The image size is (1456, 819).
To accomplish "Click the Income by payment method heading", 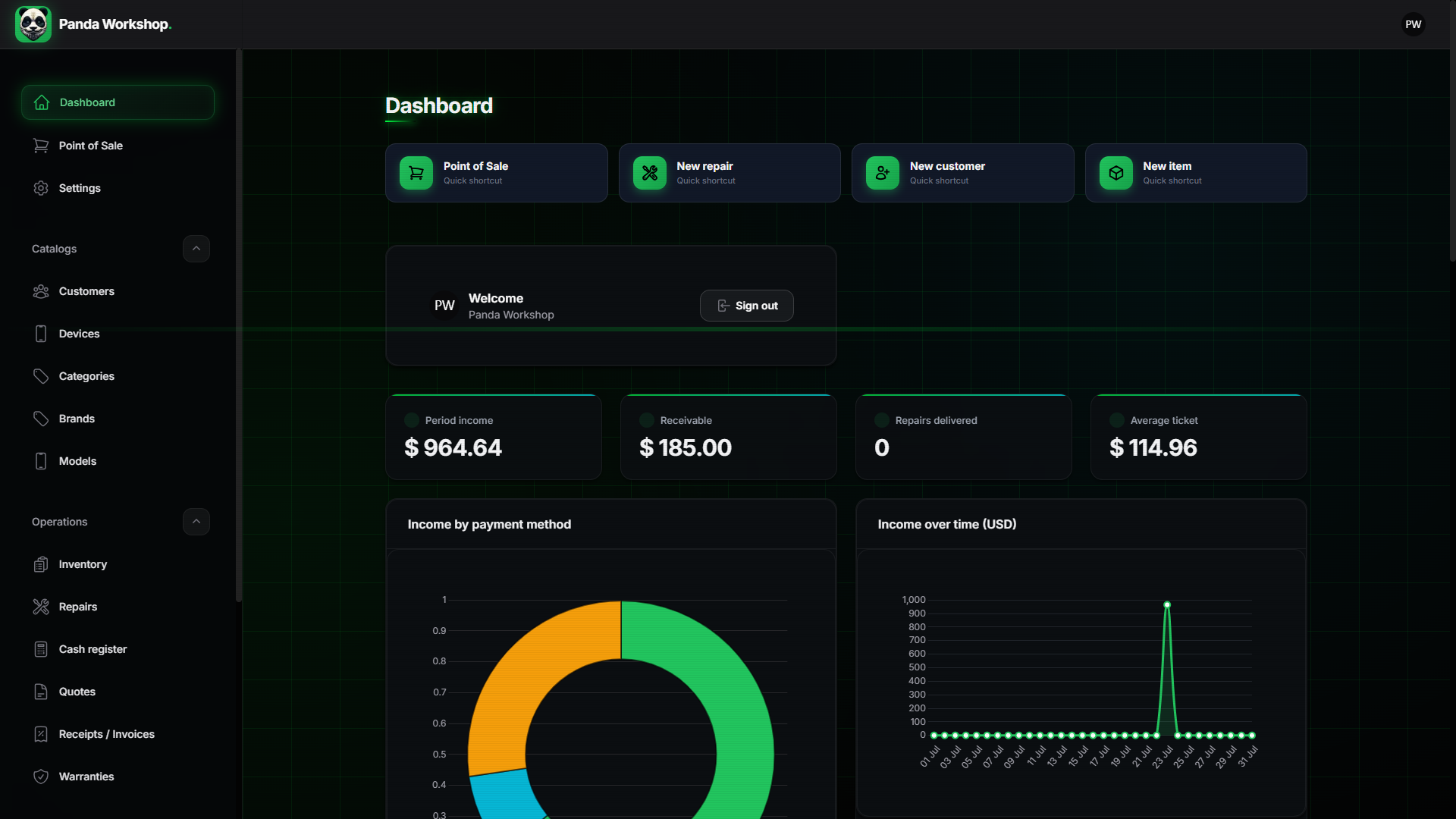I will tap(489, 524).
